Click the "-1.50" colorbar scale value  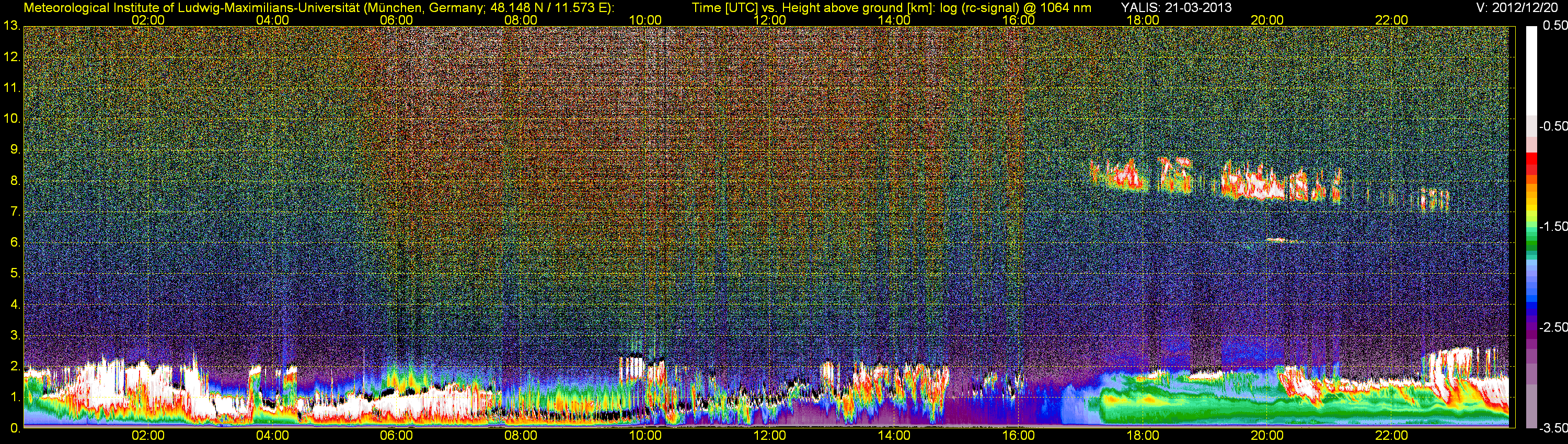point(1553,226)
